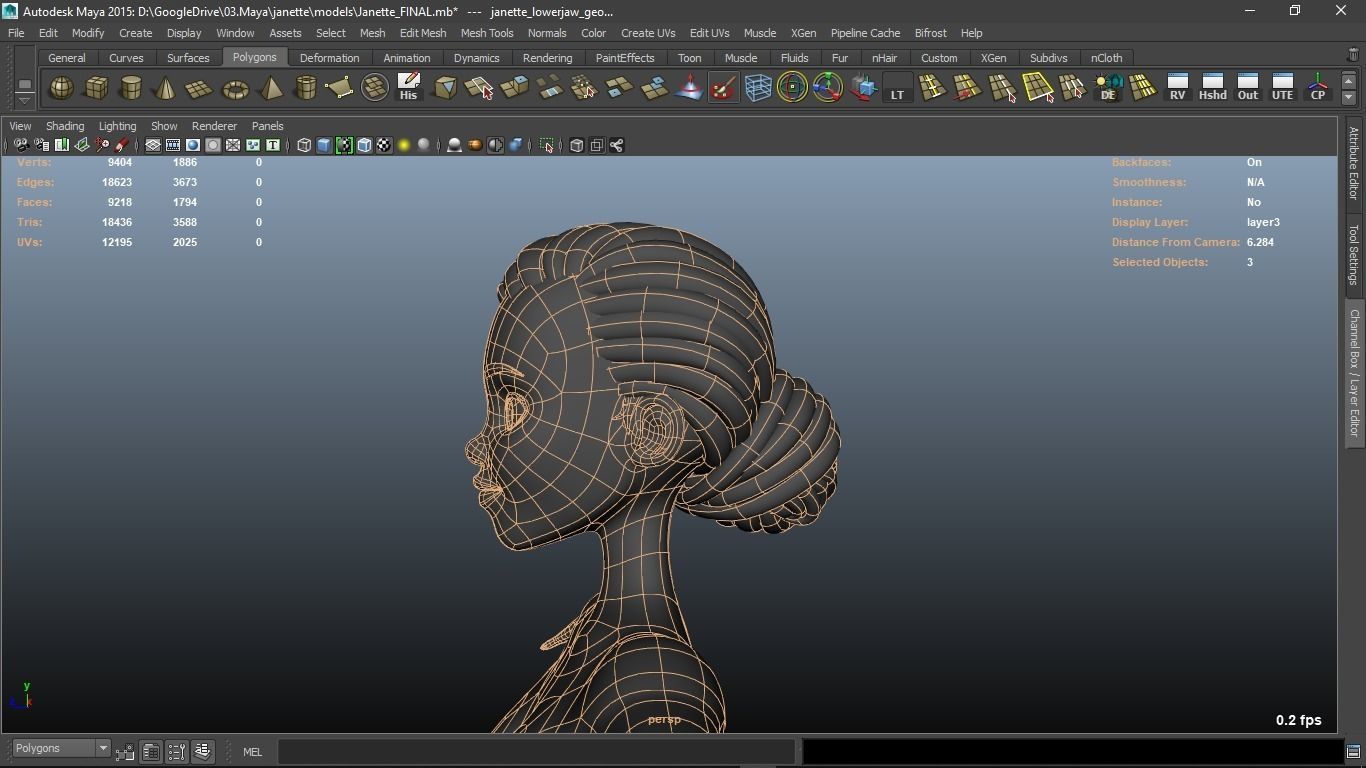Viewport: 1366px width, 768px height.
Task: Open the shelf options menu arrow at left
Action: [25, 100]
